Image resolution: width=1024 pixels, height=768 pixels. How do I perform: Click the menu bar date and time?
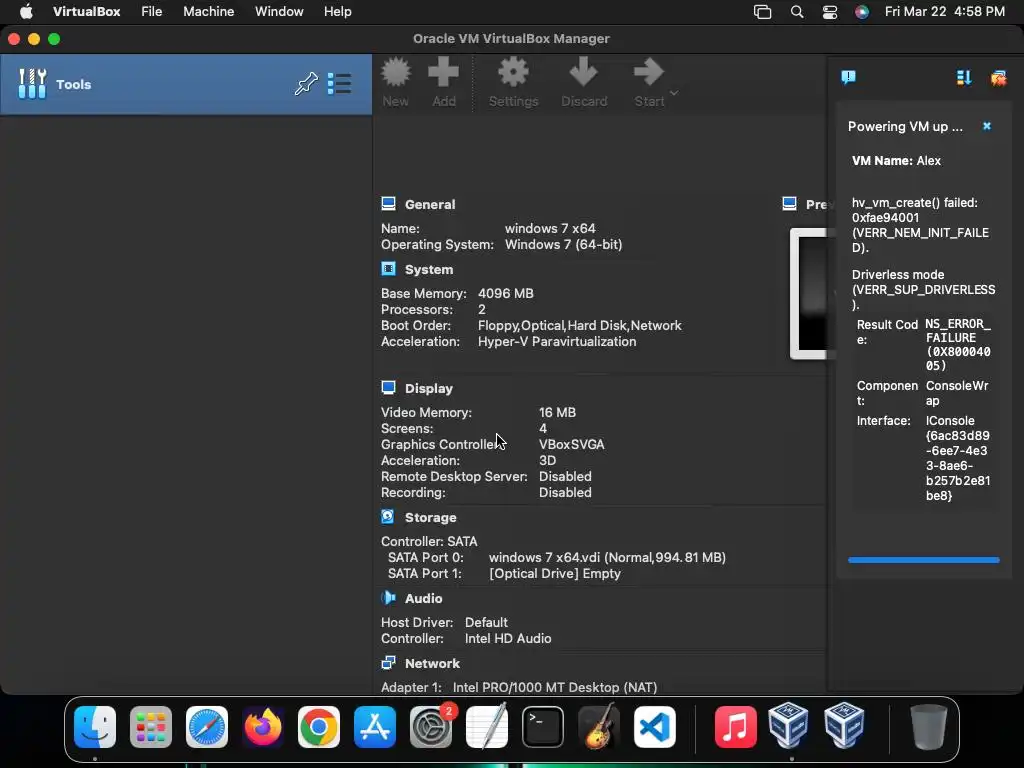(944, 12)
